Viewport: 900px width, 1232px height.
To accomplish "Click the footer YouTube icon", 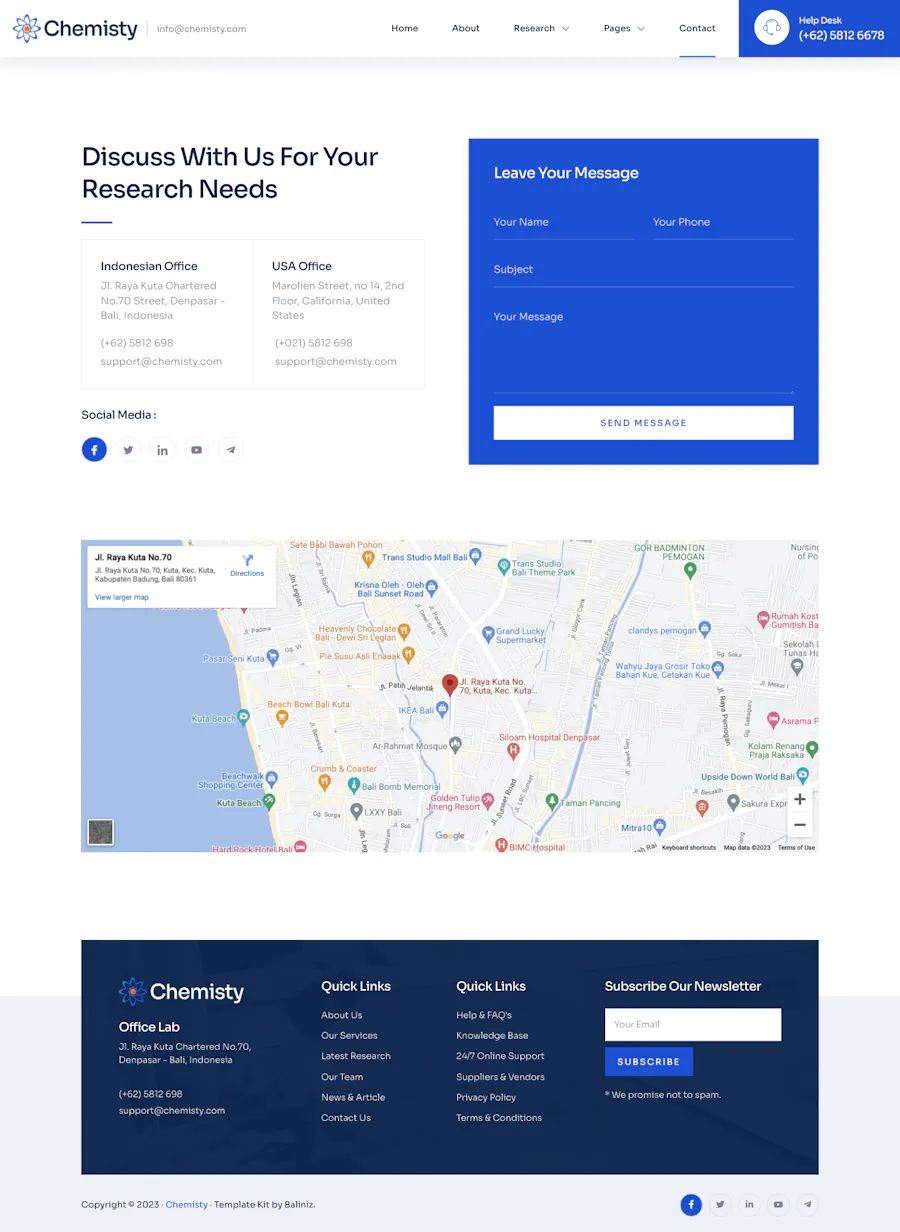I will click(778, 1205).
